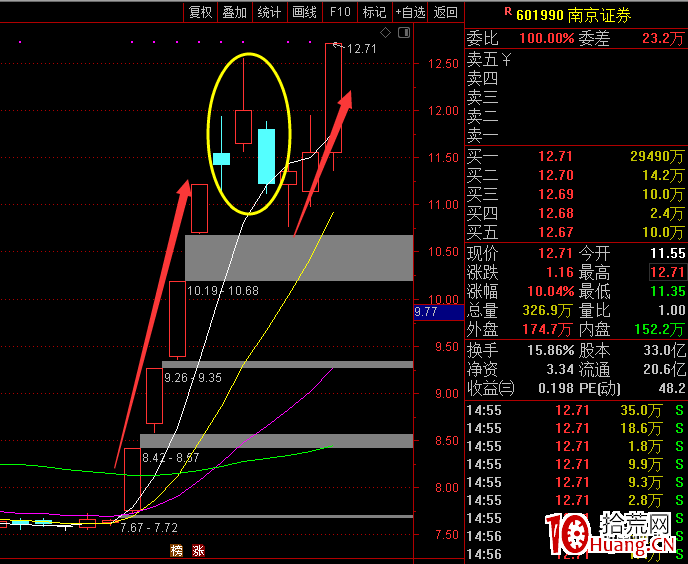Click the large cyan candle in the circled area

[x=266, y=156]
